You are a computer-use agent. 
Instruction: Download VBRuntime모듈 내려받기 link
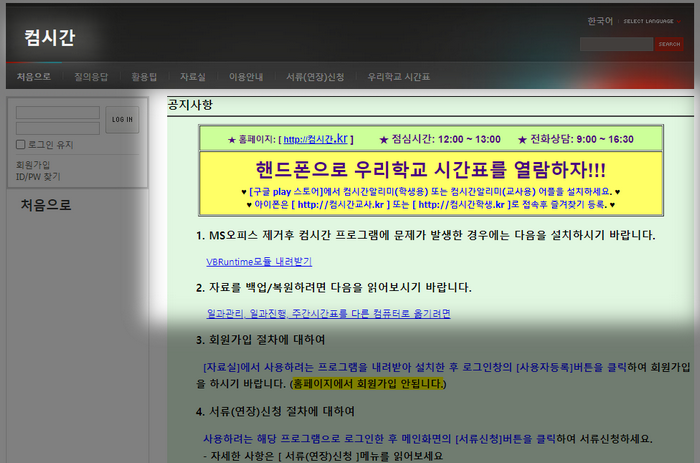[x=259, y=262]
